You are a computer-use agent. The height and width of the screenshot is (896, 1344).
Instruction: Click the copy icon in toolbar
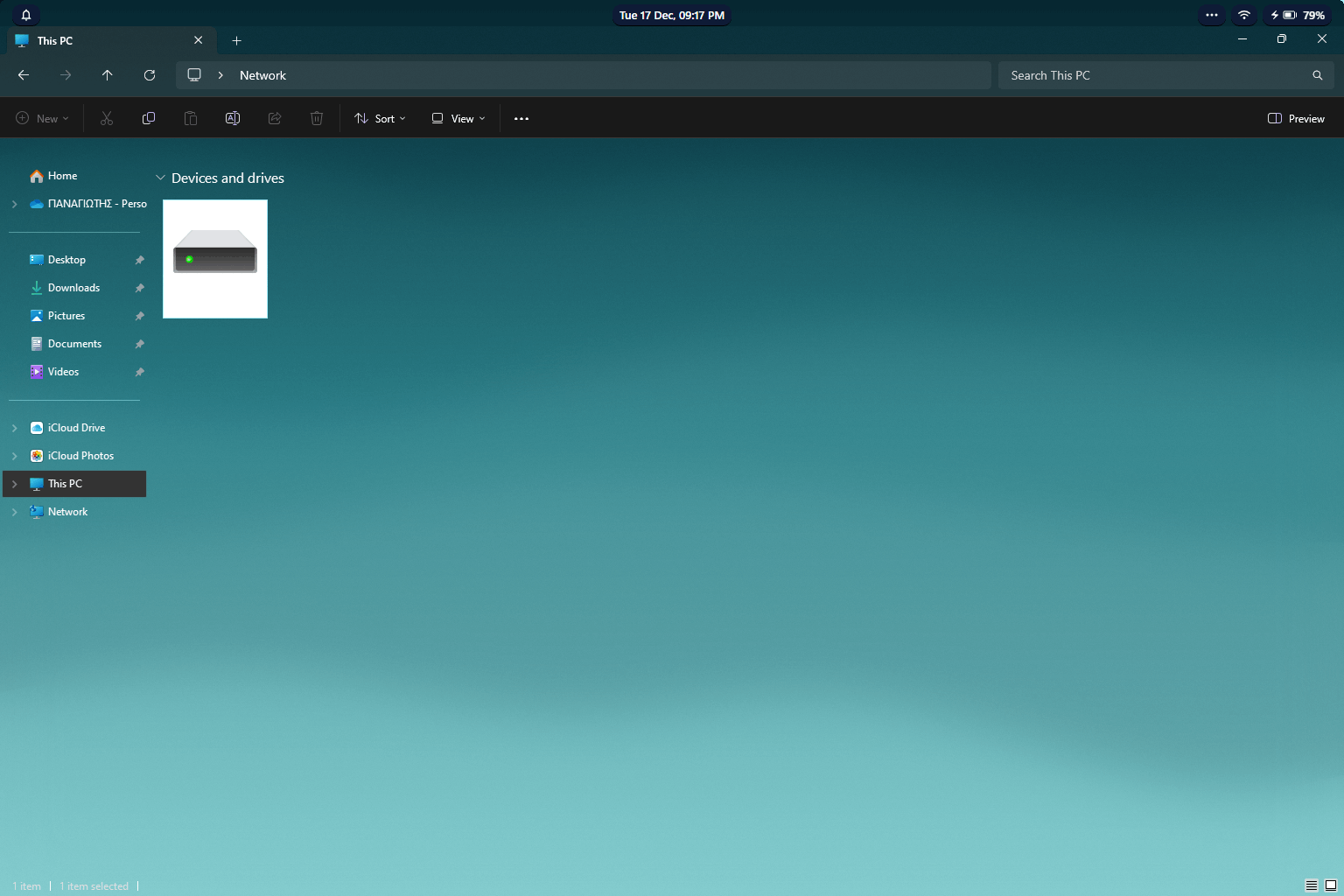click(149, 118)
